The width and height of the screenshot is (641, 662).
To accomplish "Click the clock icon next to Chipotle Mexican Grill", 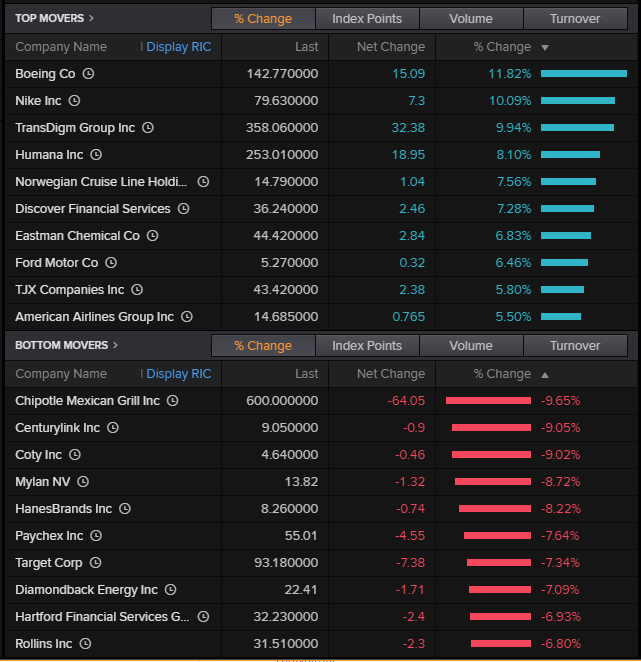I will coord(173,401).
